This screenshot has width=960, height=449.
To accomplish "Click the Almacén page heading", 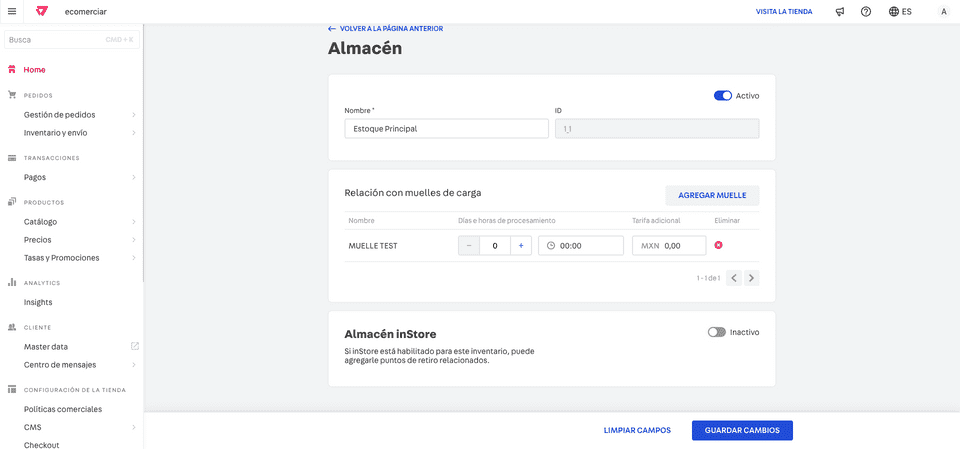I will 365,48.
